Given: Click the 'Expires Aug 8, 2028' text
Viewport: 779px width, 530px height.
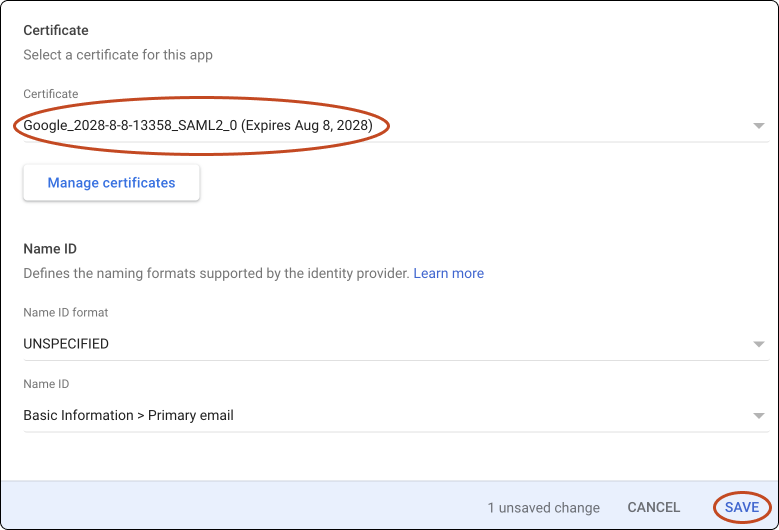Looking at the screenshot, I should pos(306,126).
